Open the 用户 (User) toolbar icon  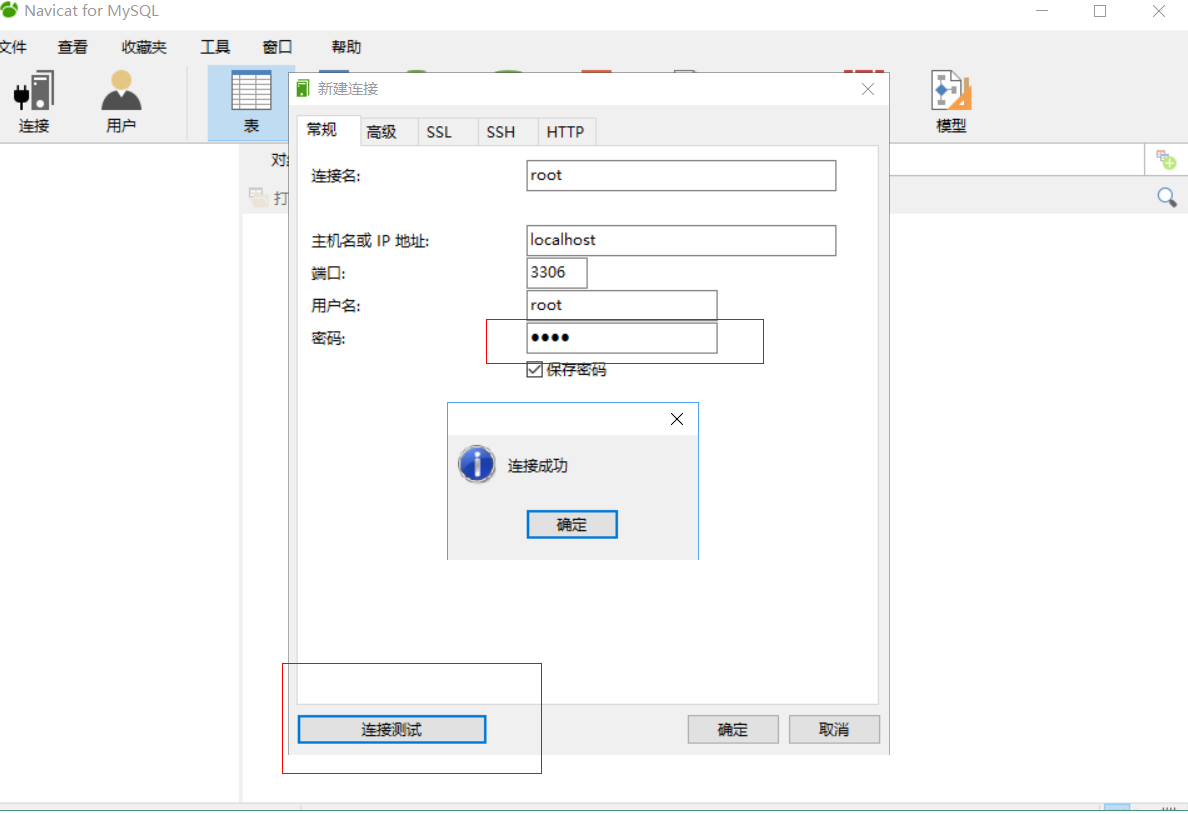point(121,92)
